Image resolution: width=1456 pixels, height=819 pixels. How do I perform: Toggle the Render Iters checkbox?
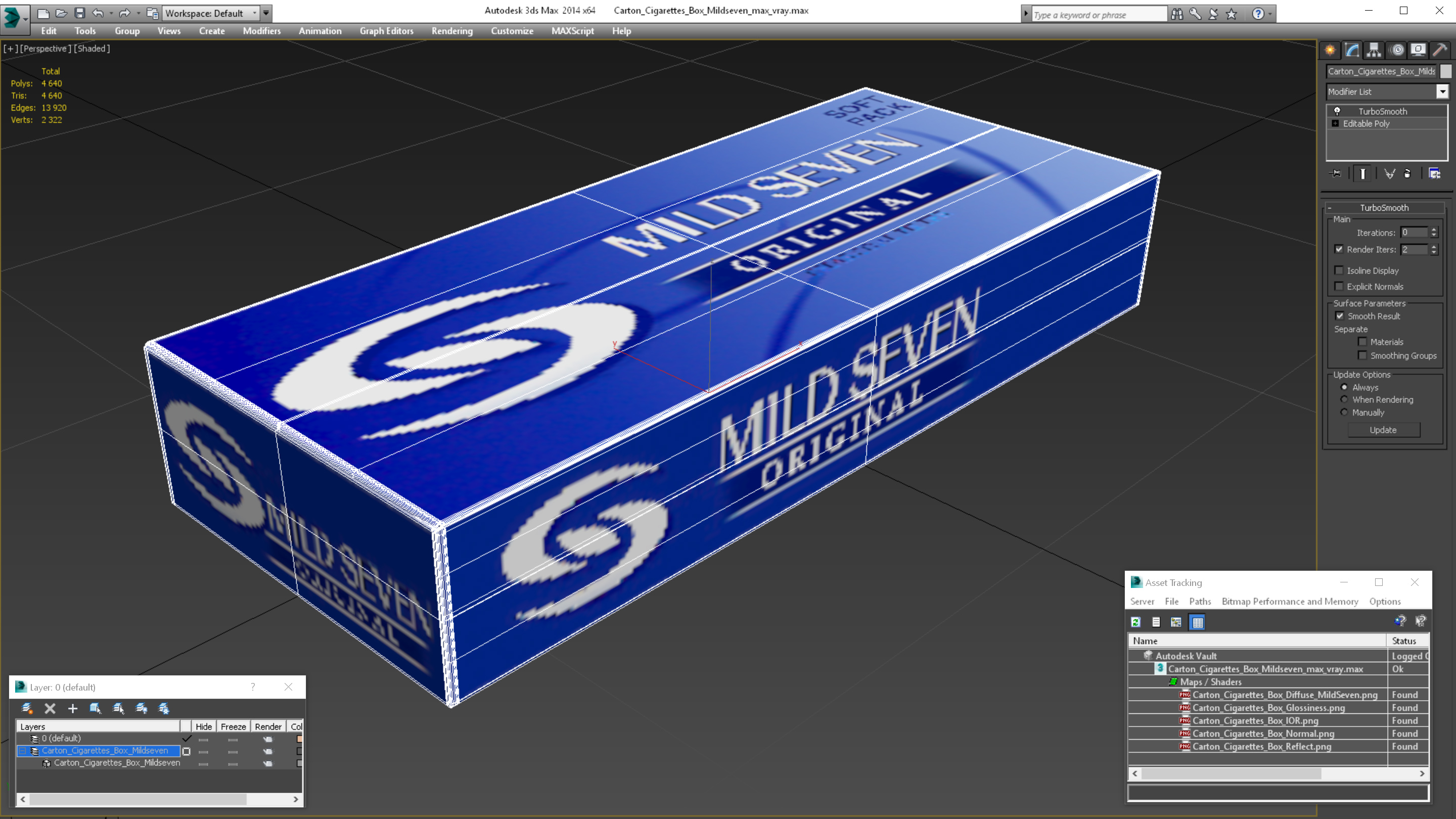1338,249
